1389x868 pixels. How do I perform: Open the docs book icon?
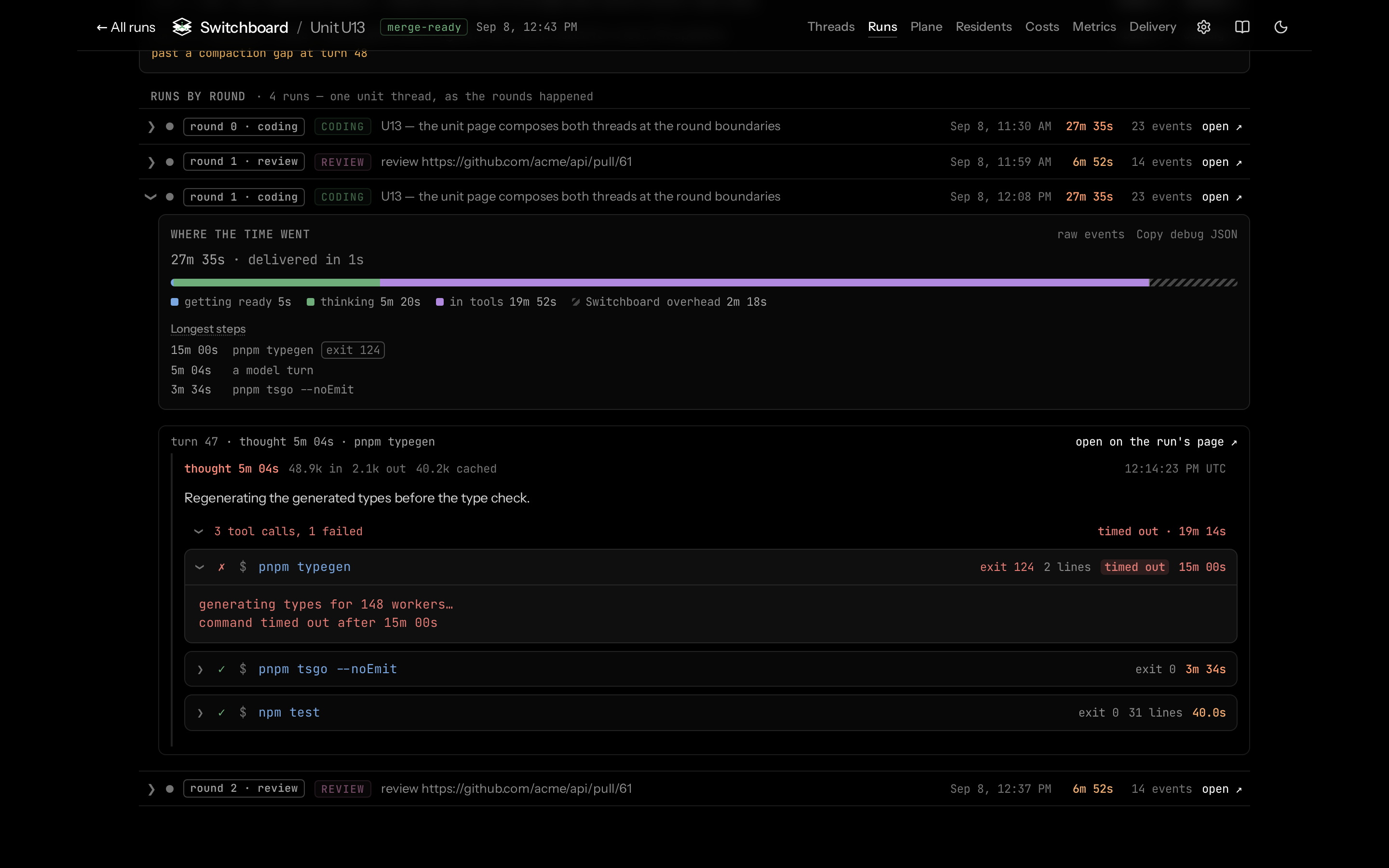1242,27
